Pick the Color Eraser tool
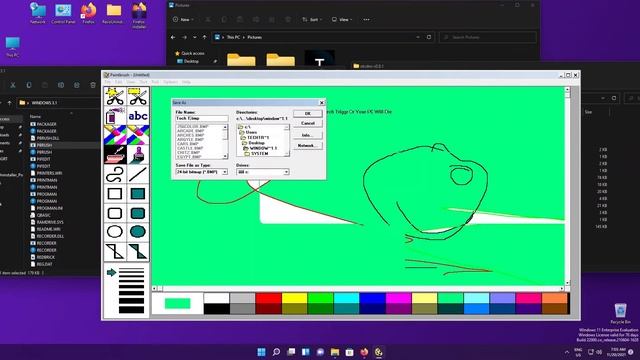The width and height of the screenshot is (640, 360). click(115, 135)
